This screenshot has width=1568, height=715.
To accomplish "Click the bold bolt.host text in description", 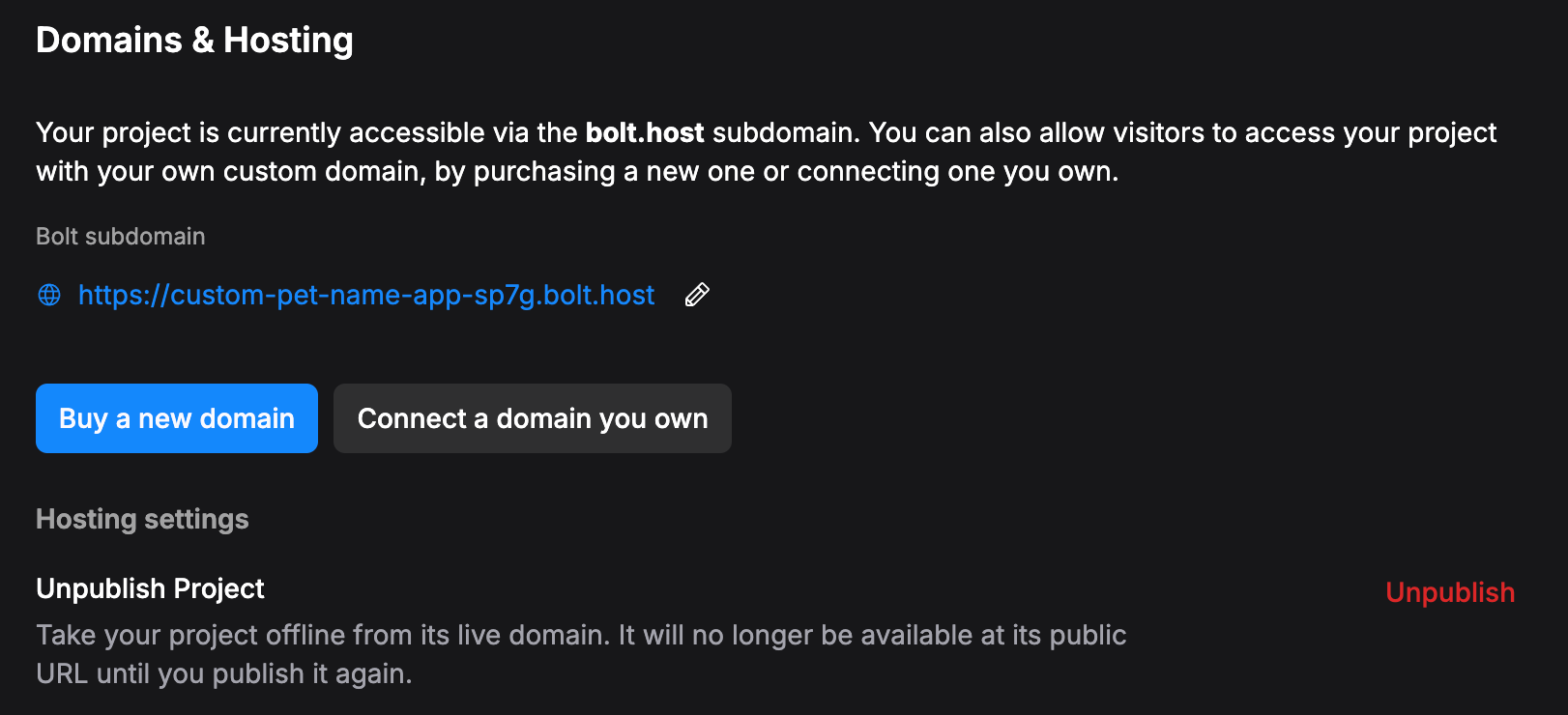I will pos(645,132).
